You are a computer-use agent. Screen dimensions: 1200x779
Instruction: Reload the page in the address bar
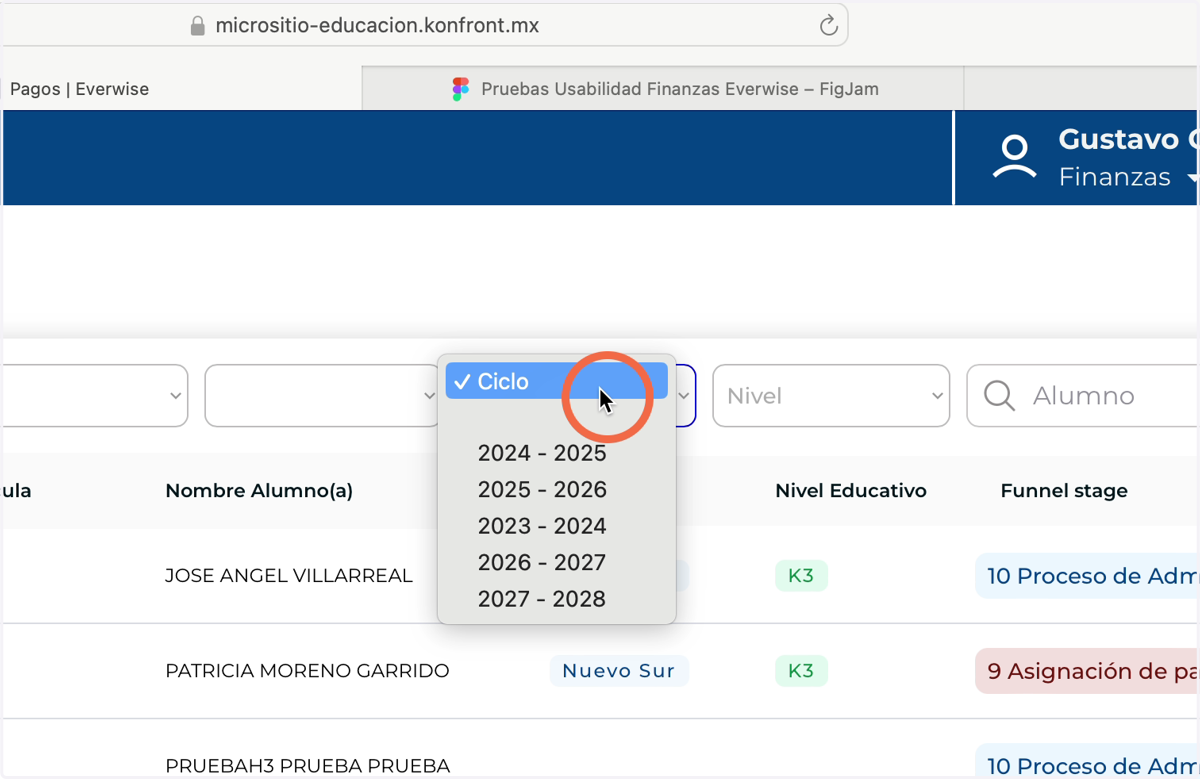[828, 26]
